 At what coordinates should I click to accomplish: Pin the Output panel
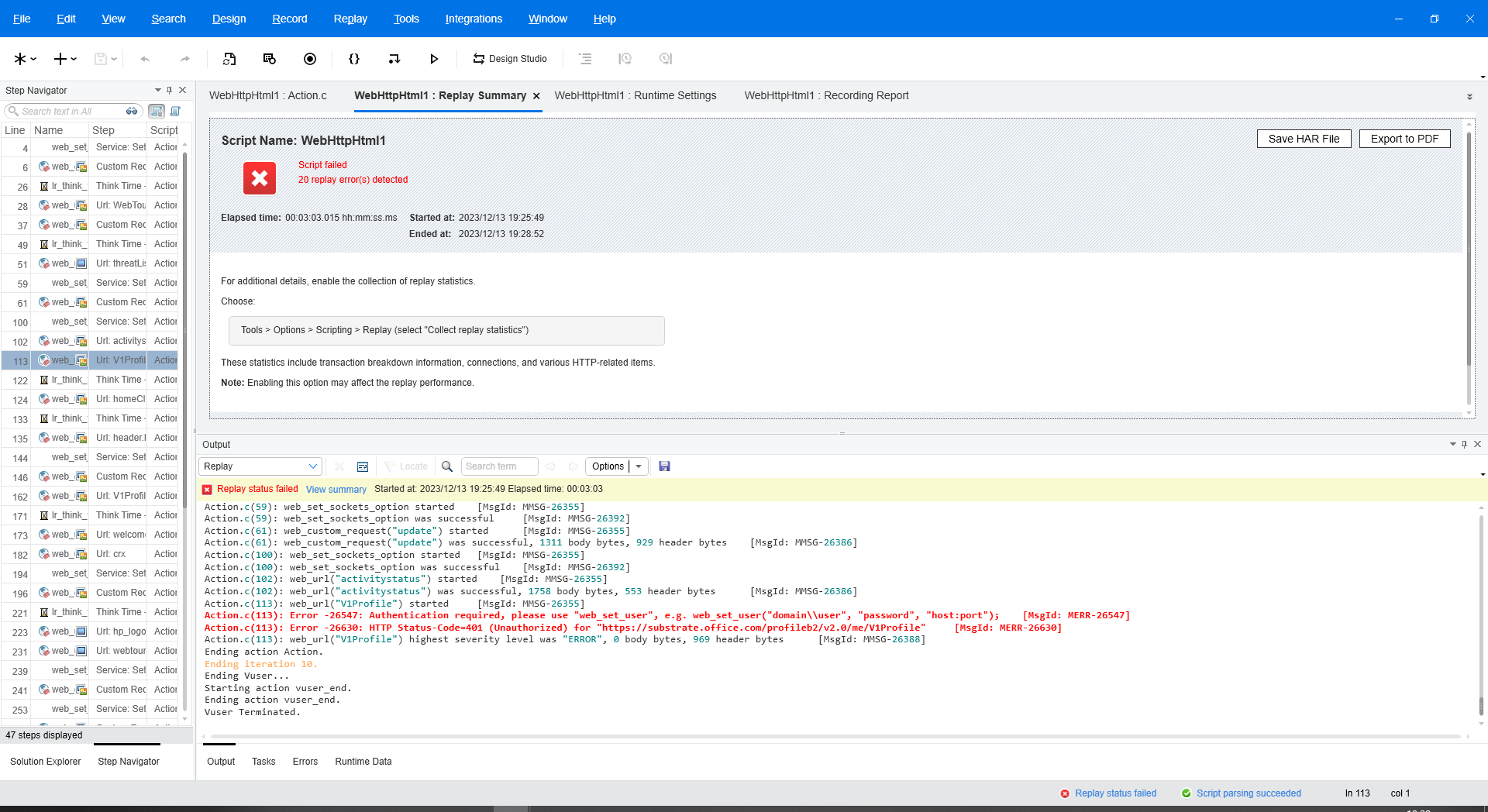point(1465,445)
